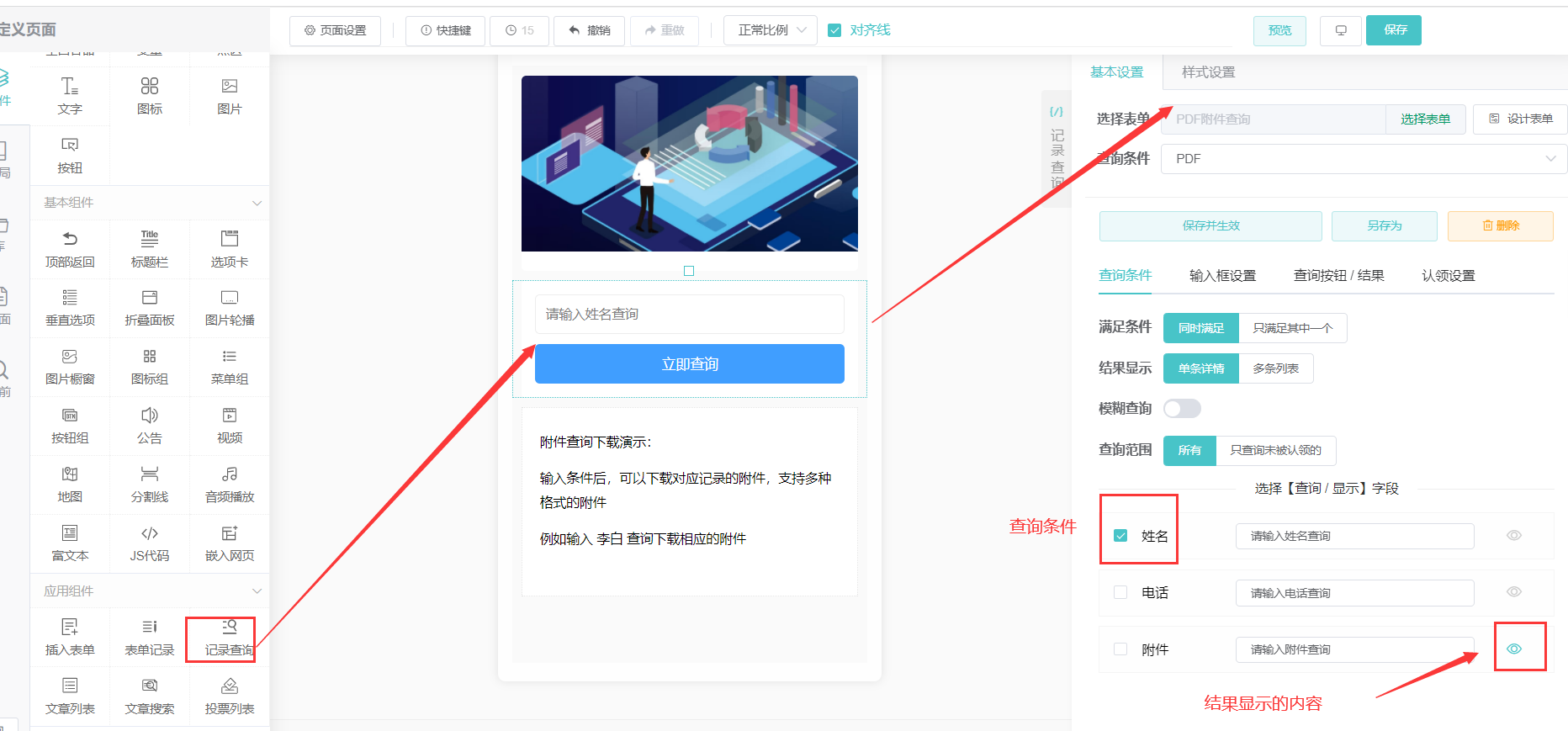Add the 选项卡 tabs component
Image resolution: width=1568 pixels, height=731 pixels.
pyautogui.click(x=230, y=249)
